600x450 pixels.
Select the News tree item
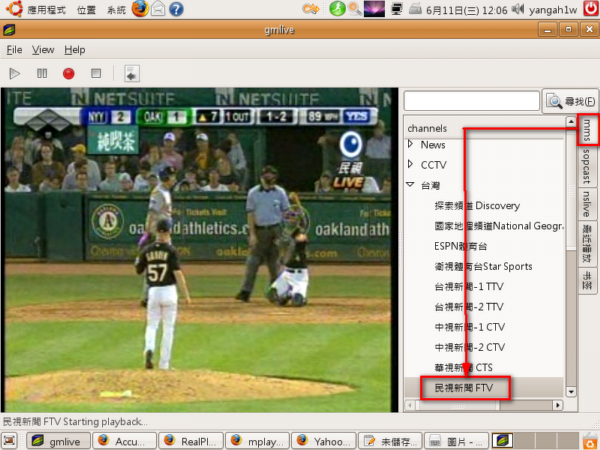pyautogui.click(x=433, y=145)
